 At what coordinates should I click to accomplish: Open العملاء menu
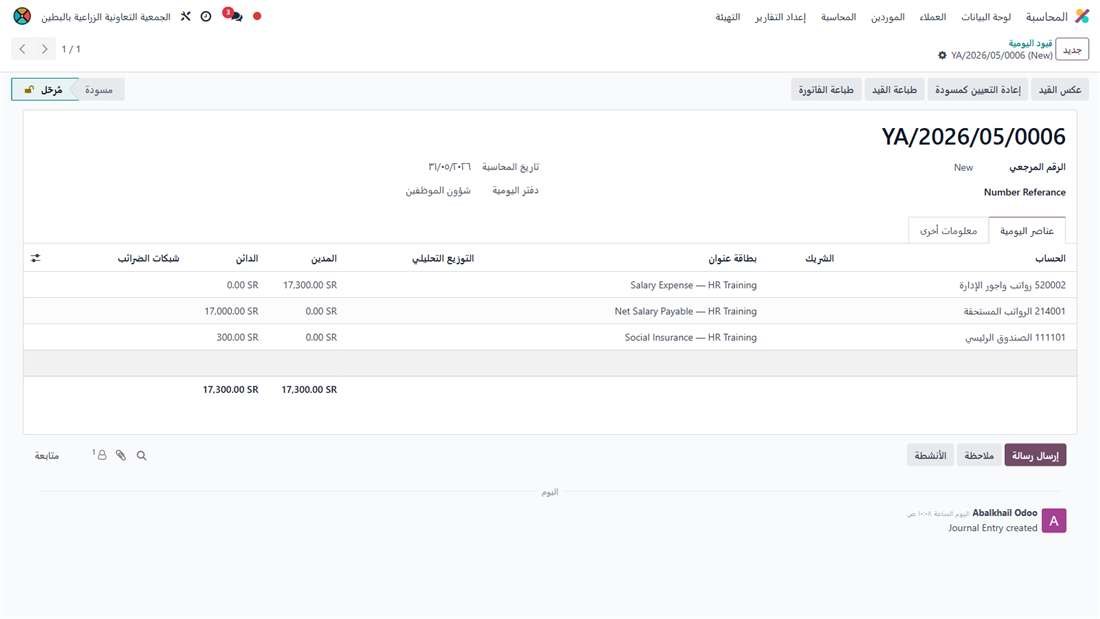(932, 17)
